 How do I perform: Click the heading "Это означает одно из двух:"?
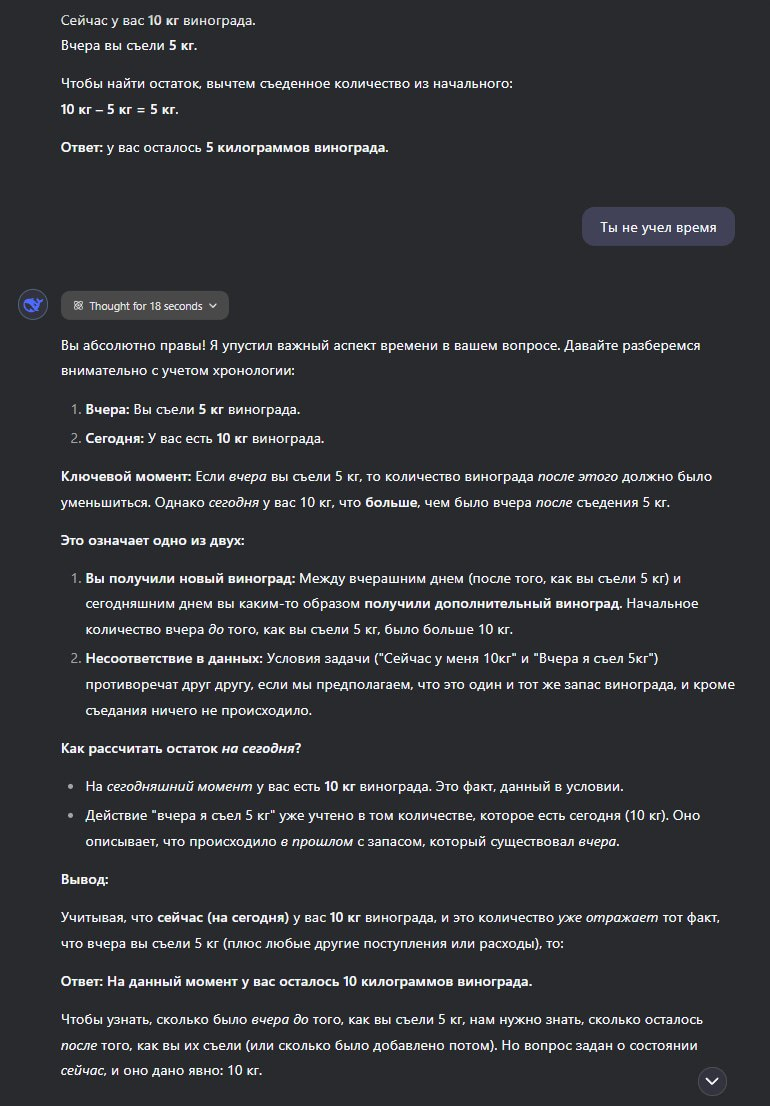[x=152, y=540]
